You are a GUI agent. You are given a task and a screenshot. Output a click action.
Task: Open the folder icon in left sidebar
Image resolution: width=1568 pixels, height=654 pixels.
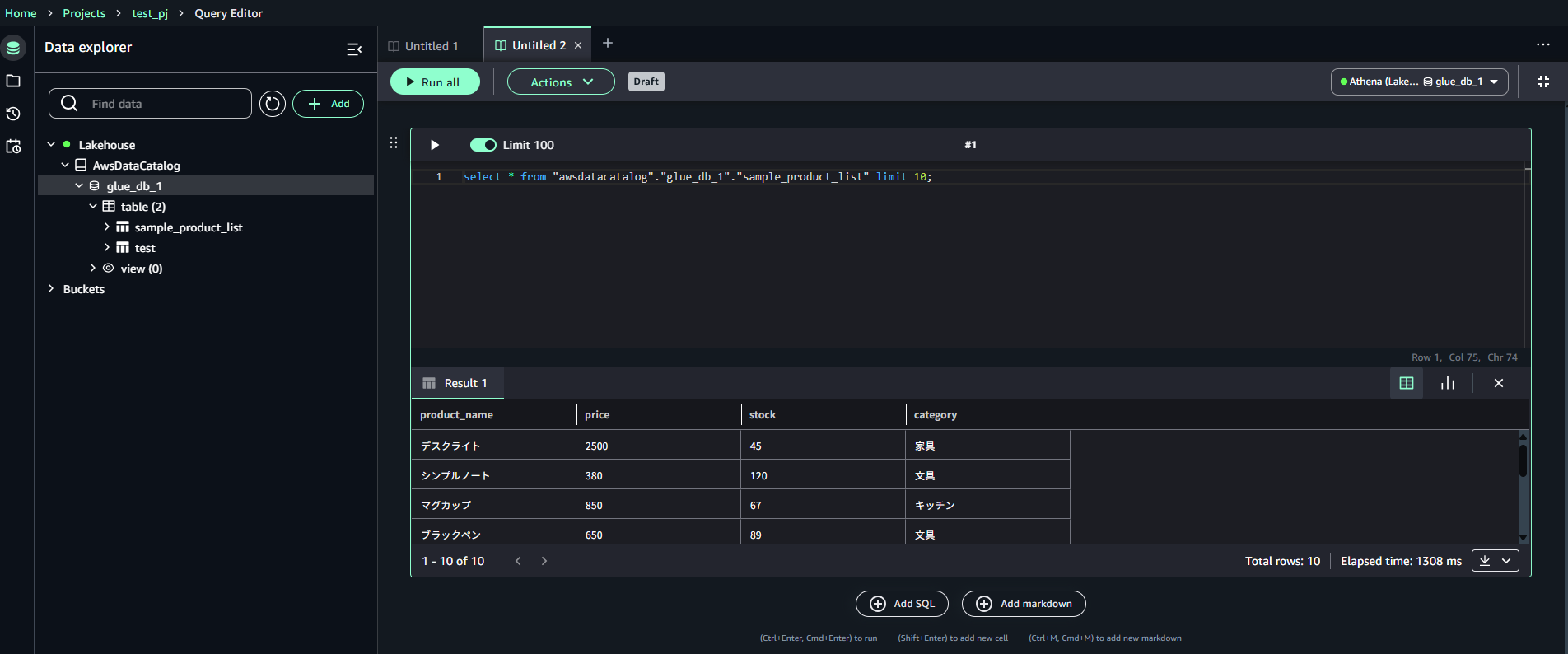tap(13, 81)
